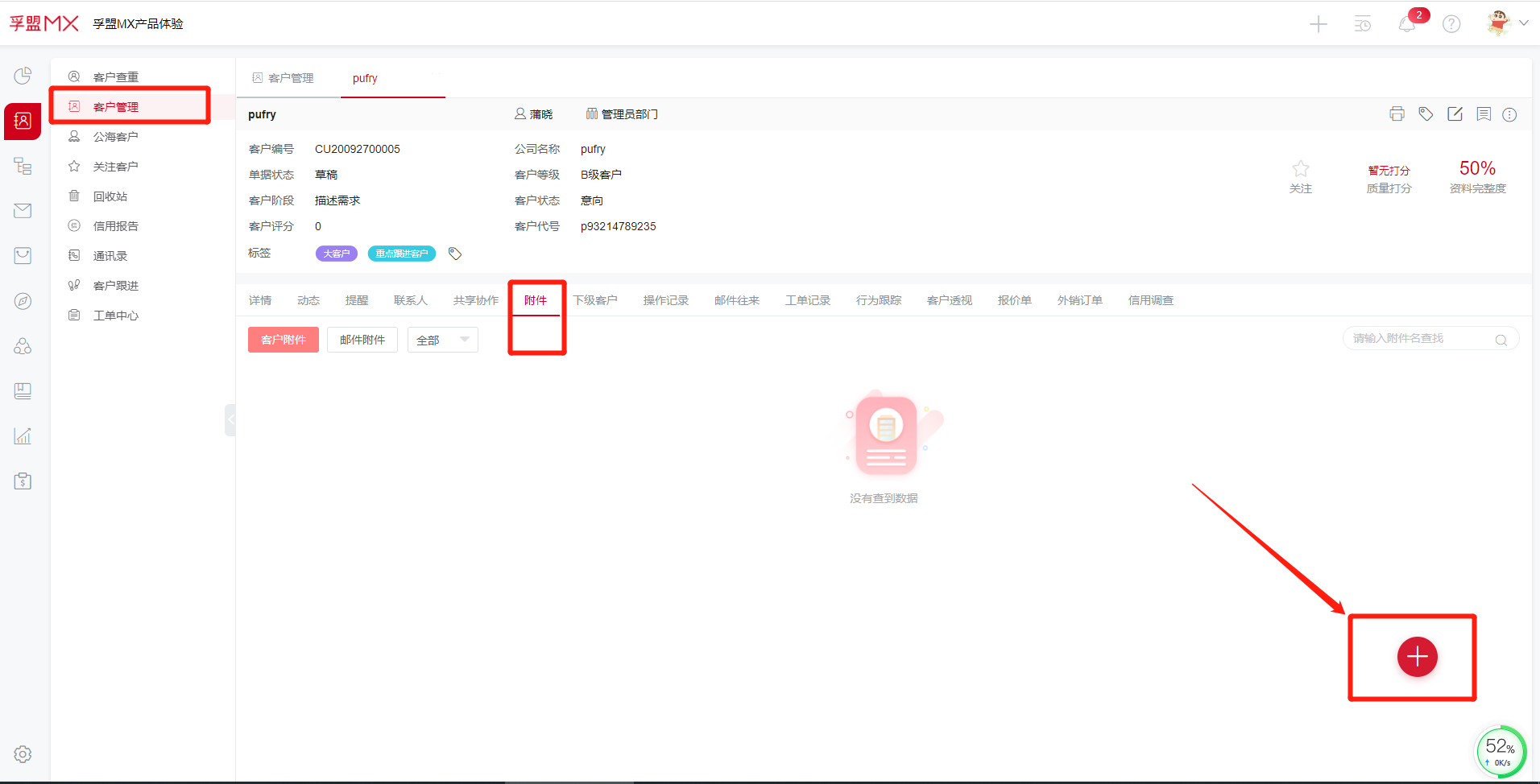The width and height of the screenshot is (1540, 784).
Task: Expand the user avatar dropdown arrow
Action: pyautogui.click(x=1524, y=23)
